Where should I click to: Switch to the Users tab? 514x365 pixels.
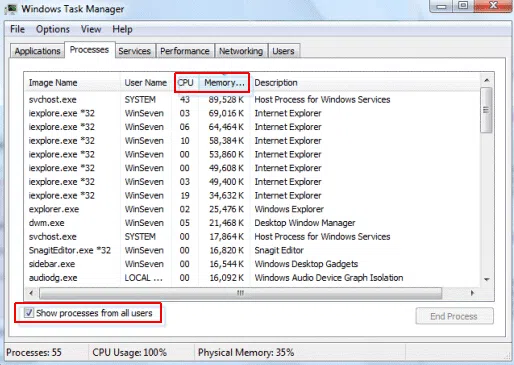tap(283, 51)
